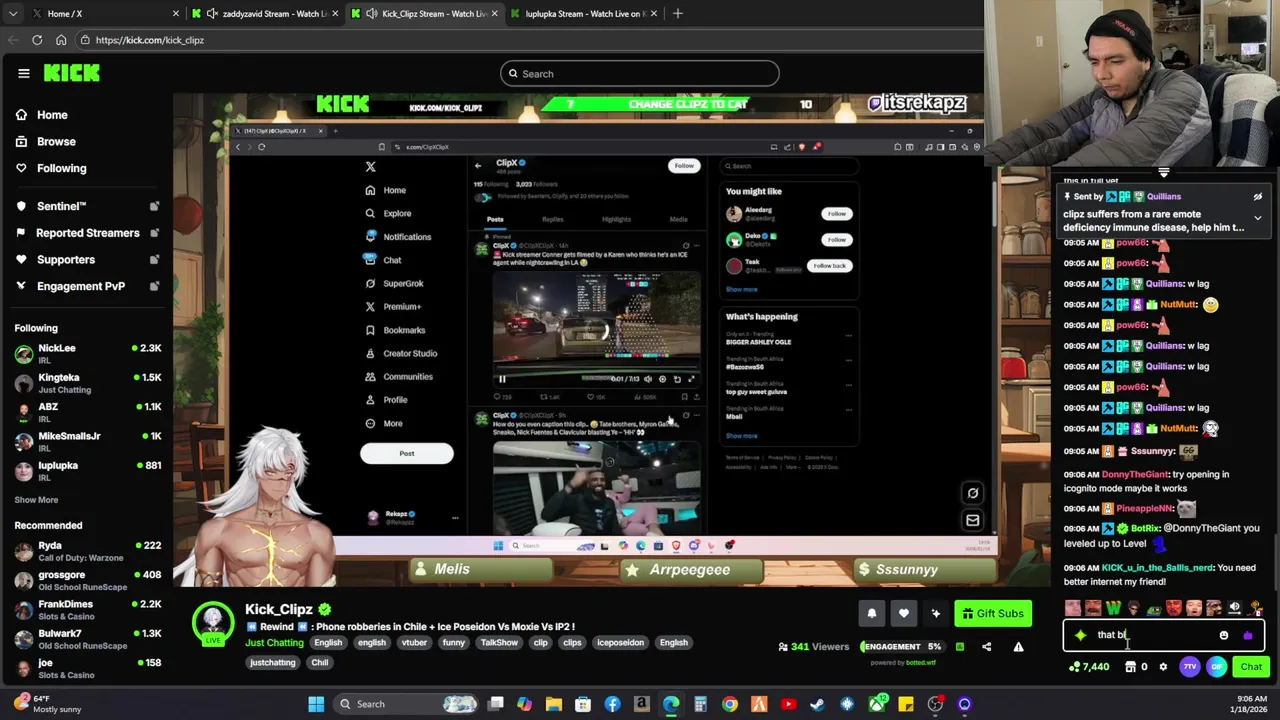Collapse chat panel using top handle

click(1163, 173)
